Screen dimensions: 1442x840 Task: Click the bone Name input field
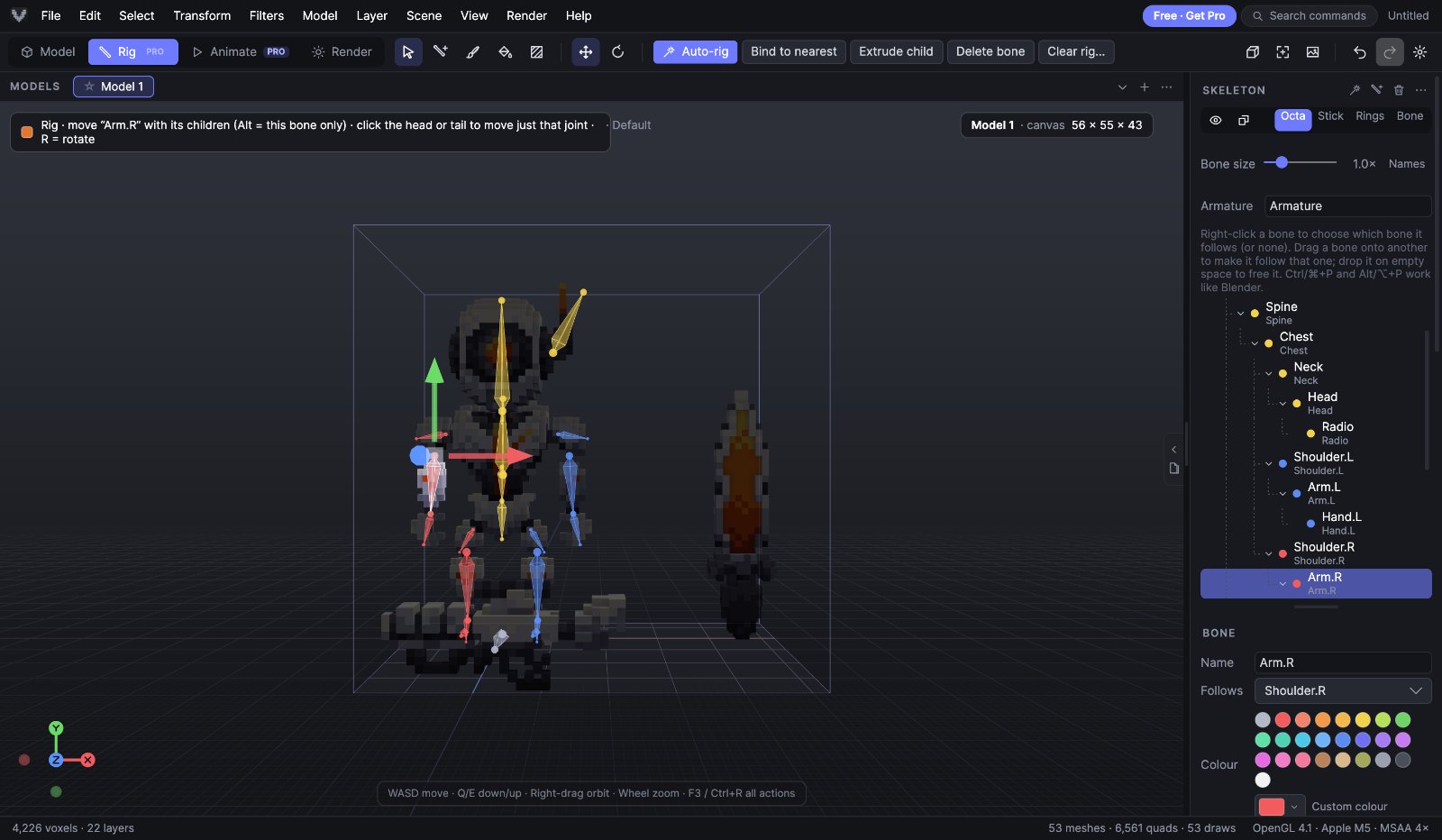click(1343, 662)
